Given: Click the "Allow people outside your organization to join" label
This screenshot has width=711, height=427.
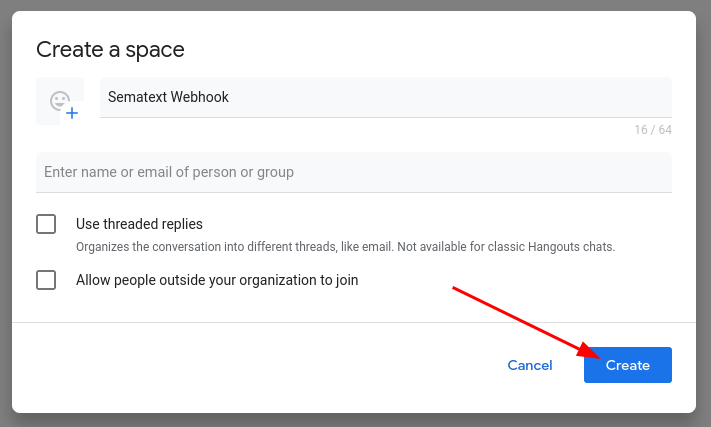Looking at the screenshot, I should pos(217,280).
